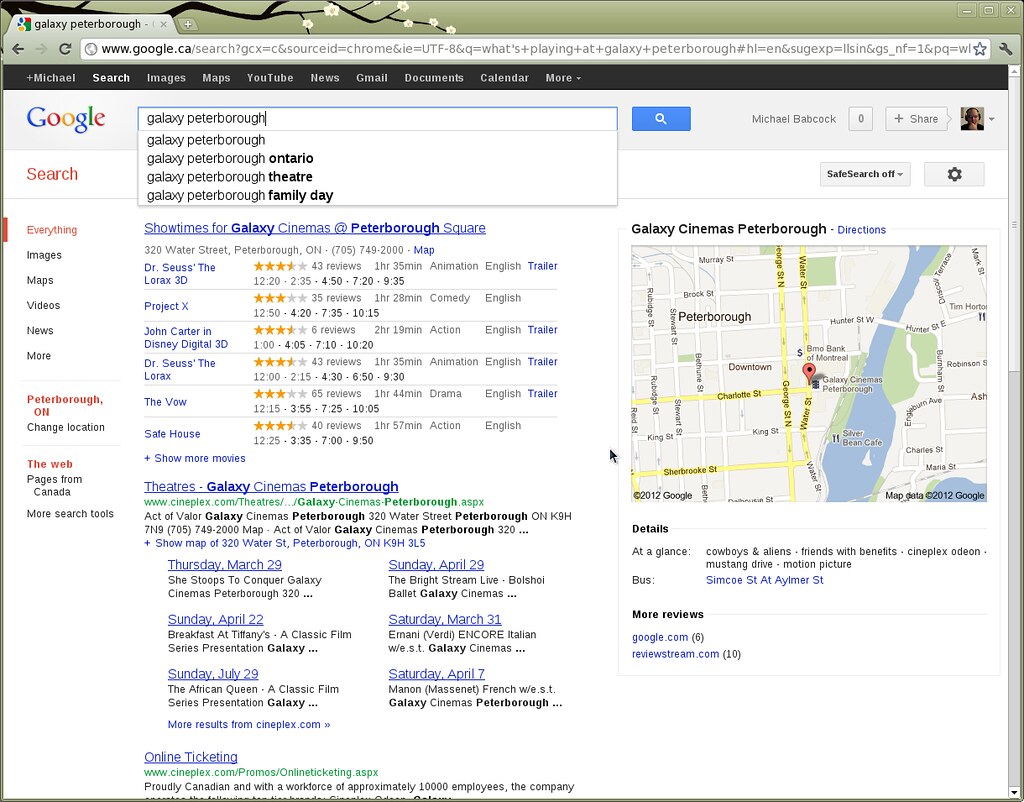Open The Vow movie link
Screen dimensions: 1024x802
click(x=165, y=402)
